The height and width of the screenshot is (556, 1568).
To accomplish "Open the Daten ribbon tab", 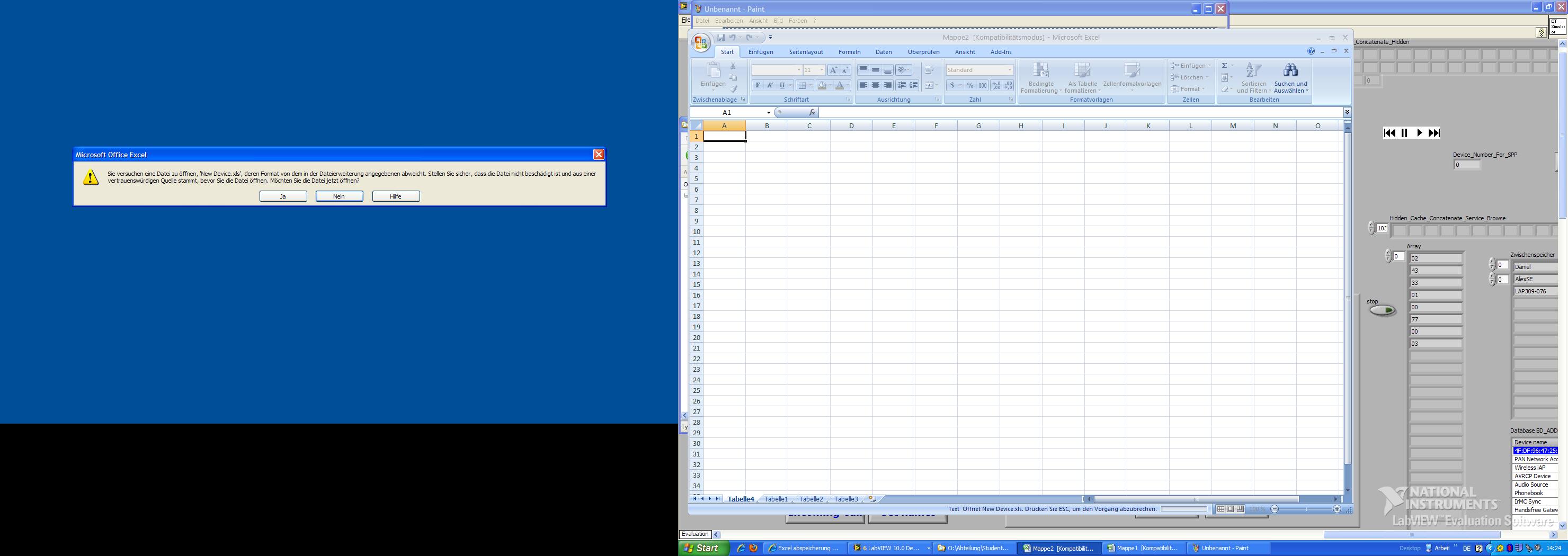I will 883,52.
